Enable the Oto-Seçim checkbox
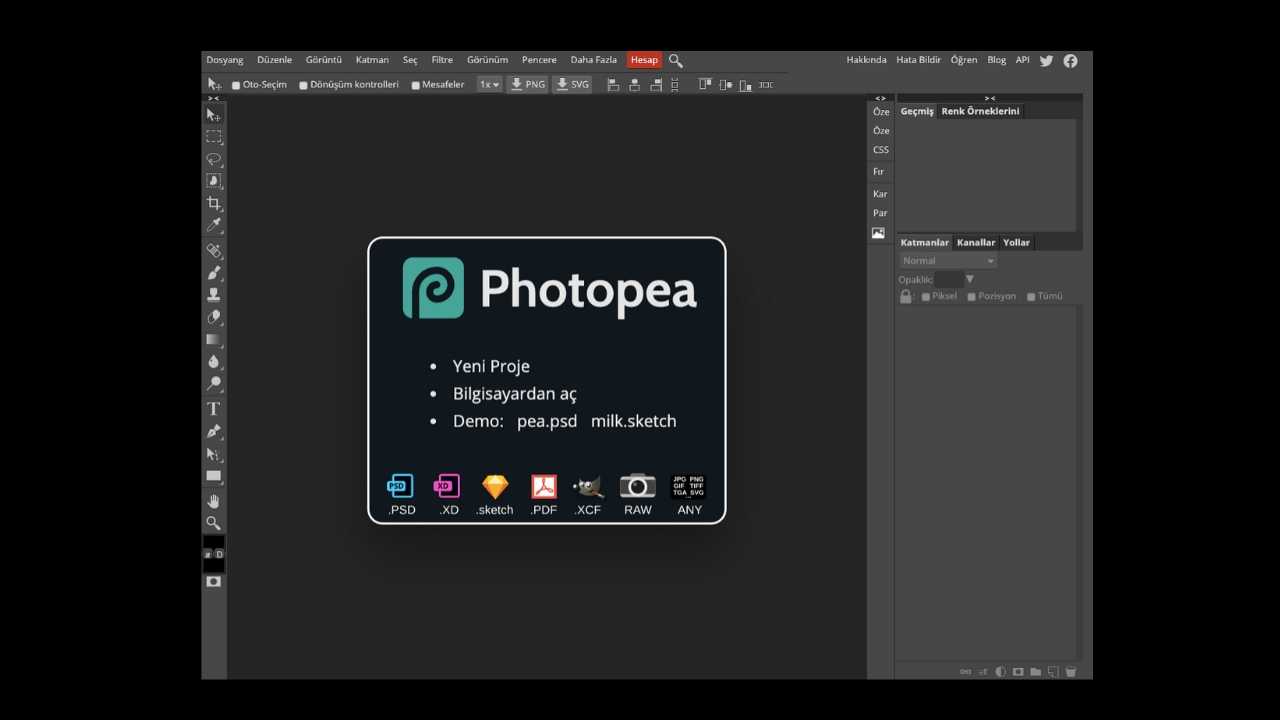This screenshot has width=1280, height=720. 236,85
